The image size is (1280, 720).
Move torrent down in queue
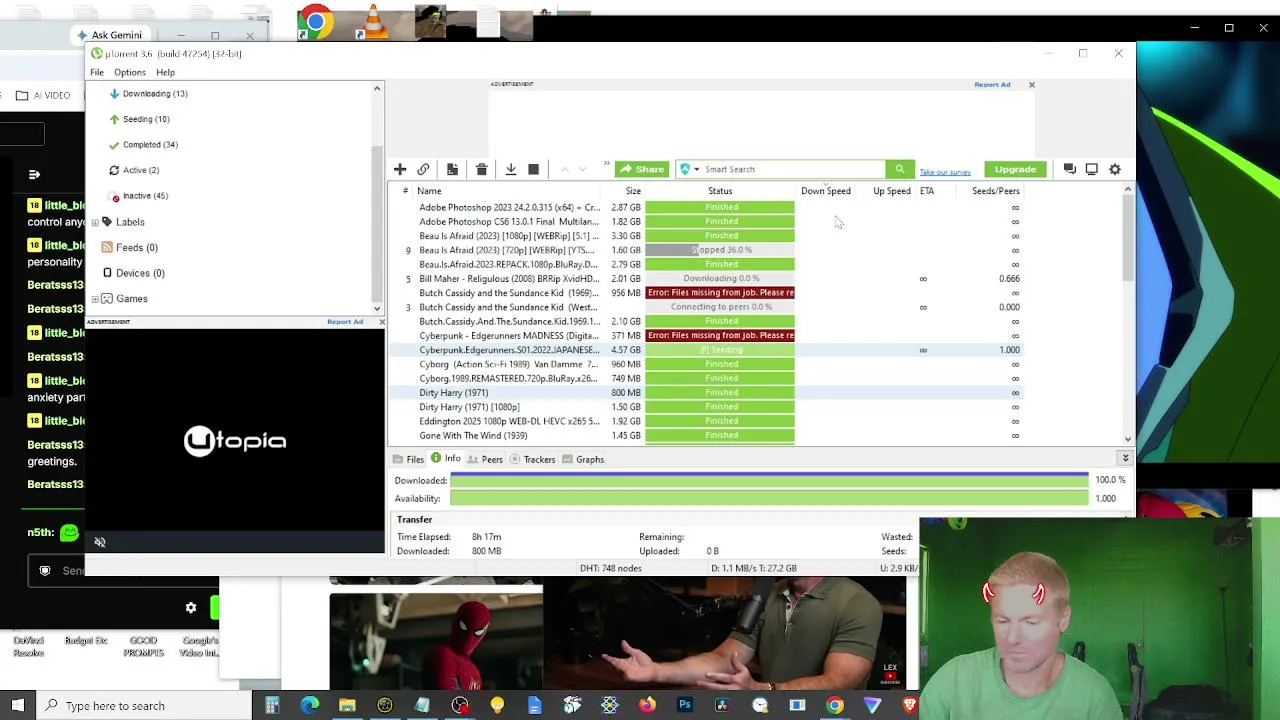pyautogui.click(x=583, y=169)
